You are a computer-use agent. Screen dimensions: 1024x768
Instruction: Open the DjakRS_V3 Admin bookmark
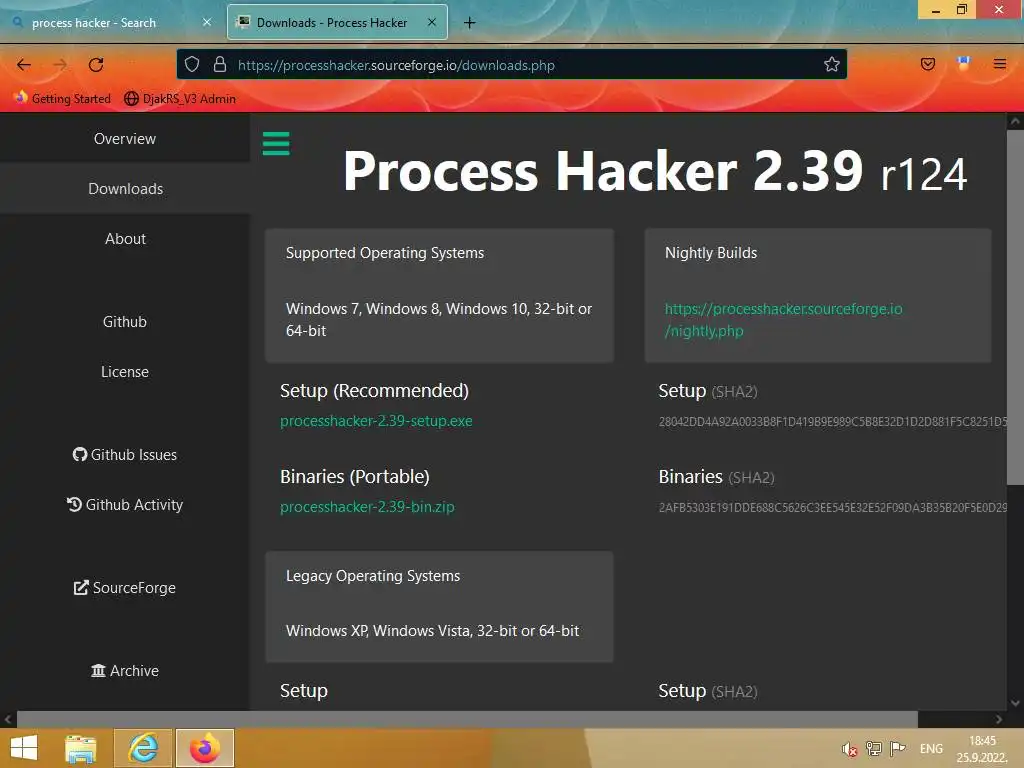click(x=180, y=99)
